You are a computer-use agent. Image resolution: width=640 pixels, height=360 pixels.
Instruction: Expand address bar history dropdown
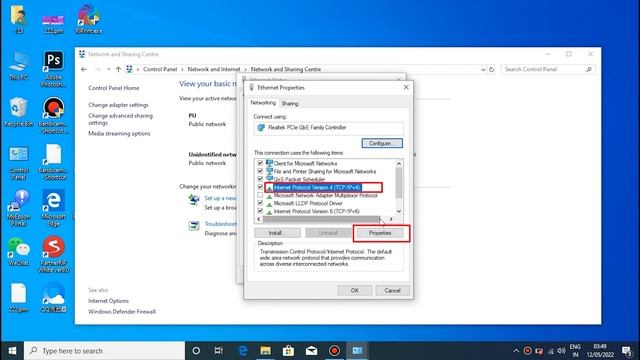(483, 69)
